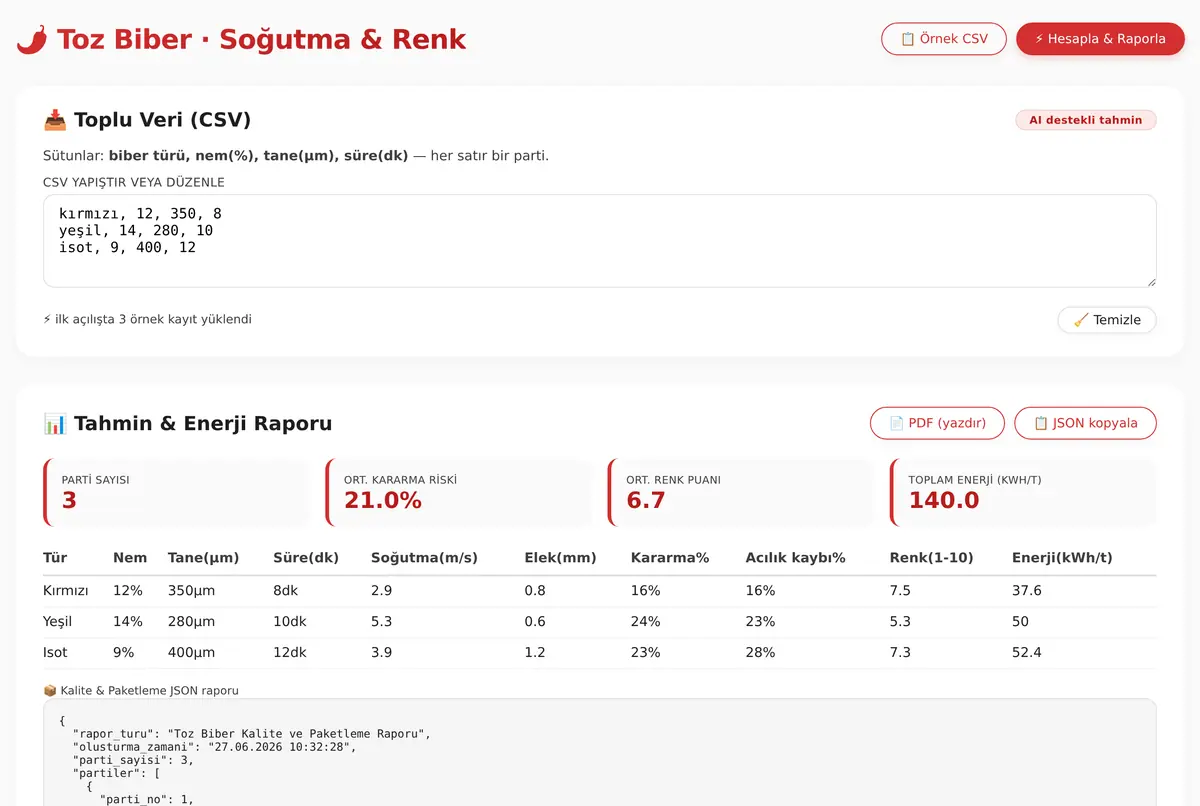Click the "olusturma_zamani" line in JSON report
Viewport: 1200px width, 806px height.
click(x=213, y=746)
